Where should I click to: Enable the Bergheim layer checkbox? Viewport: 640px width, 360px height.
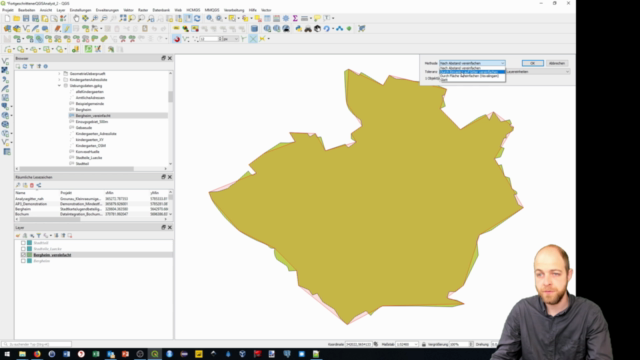pos(23,261)
